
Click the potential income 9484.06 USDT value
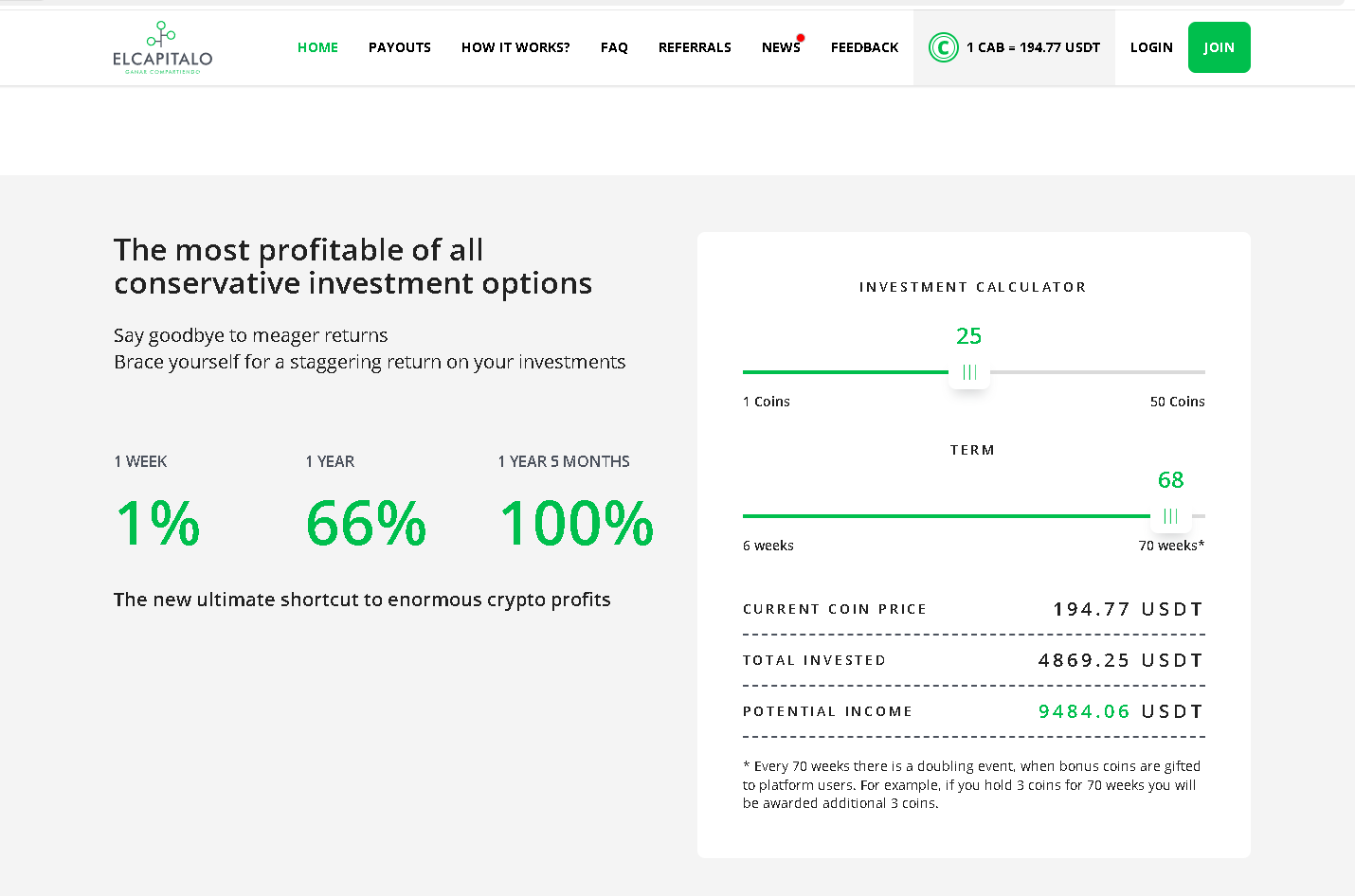point(1120,711)
